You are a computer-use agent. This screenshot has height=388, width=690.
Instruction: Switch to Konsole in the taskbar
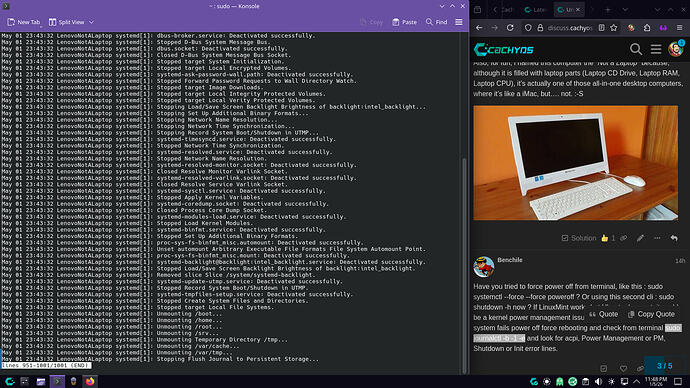[57, 381]
